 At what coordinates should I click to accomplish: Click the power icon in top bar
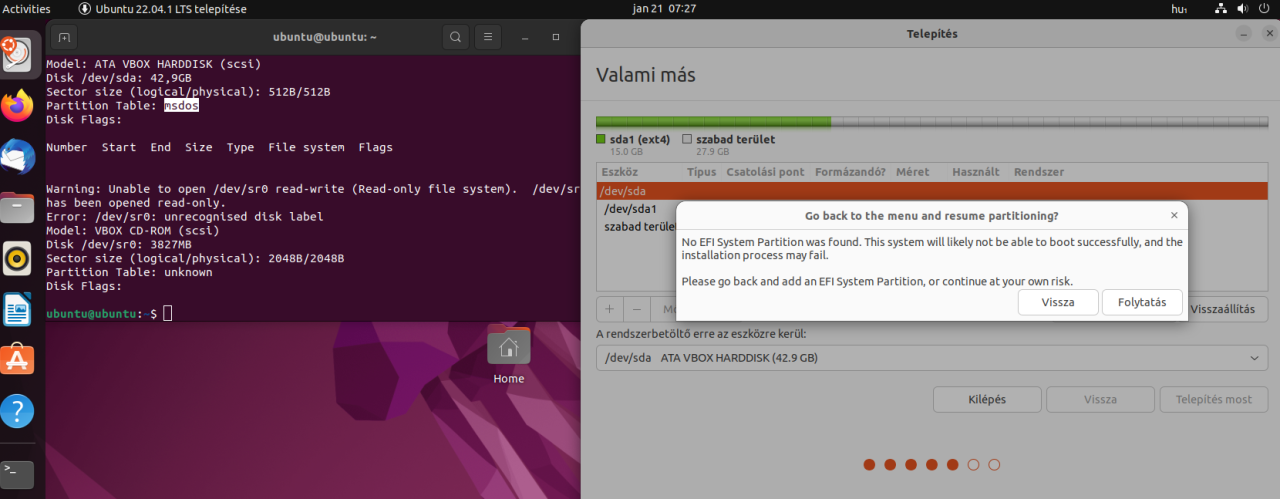1265,9
